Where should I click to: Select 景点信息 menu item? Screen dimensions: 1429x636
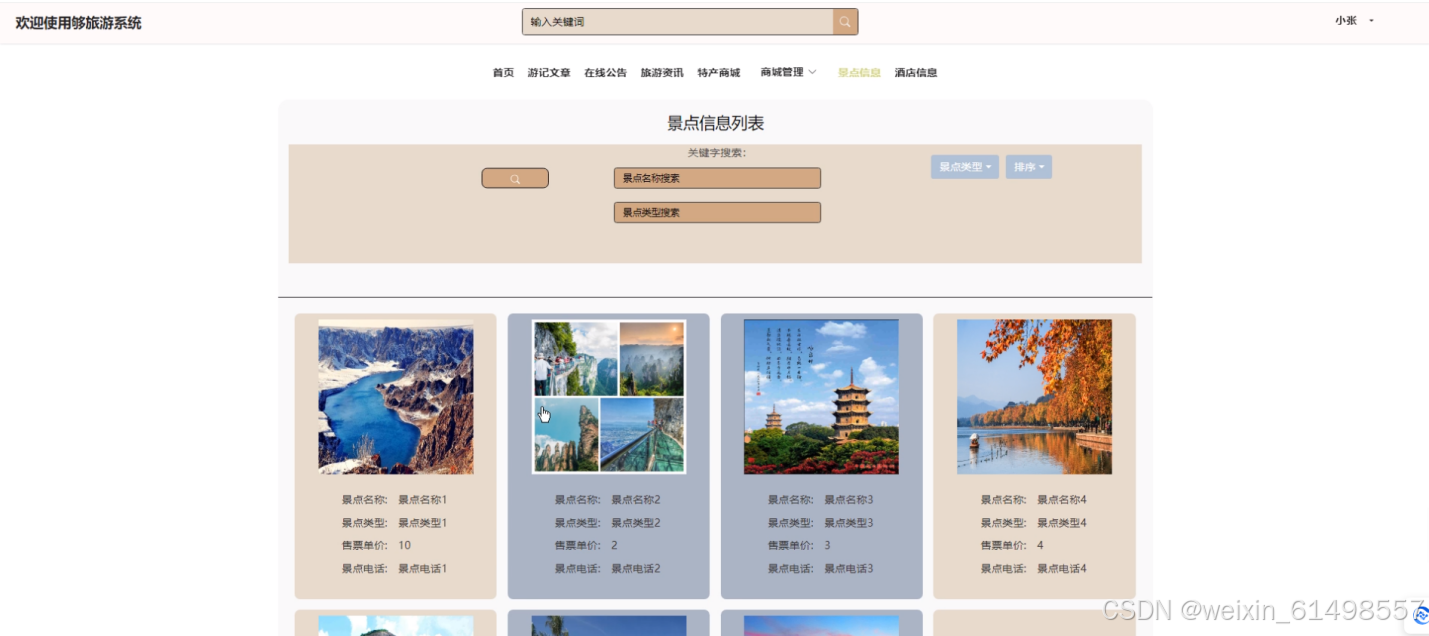(859, 73)
